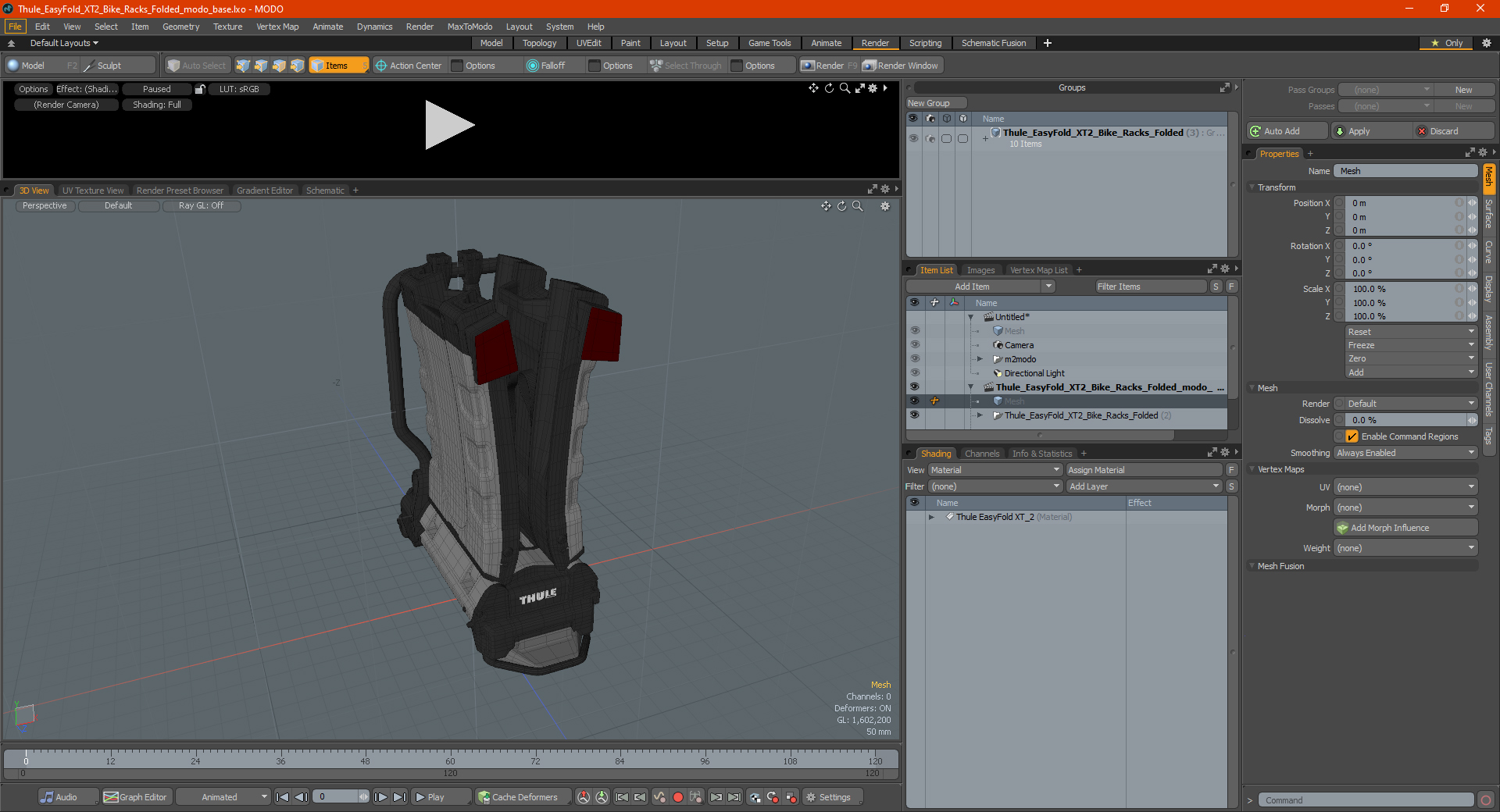Activate Items selection mode
The width and height of the screenshot is (1500, 812).
coord(338,66)
